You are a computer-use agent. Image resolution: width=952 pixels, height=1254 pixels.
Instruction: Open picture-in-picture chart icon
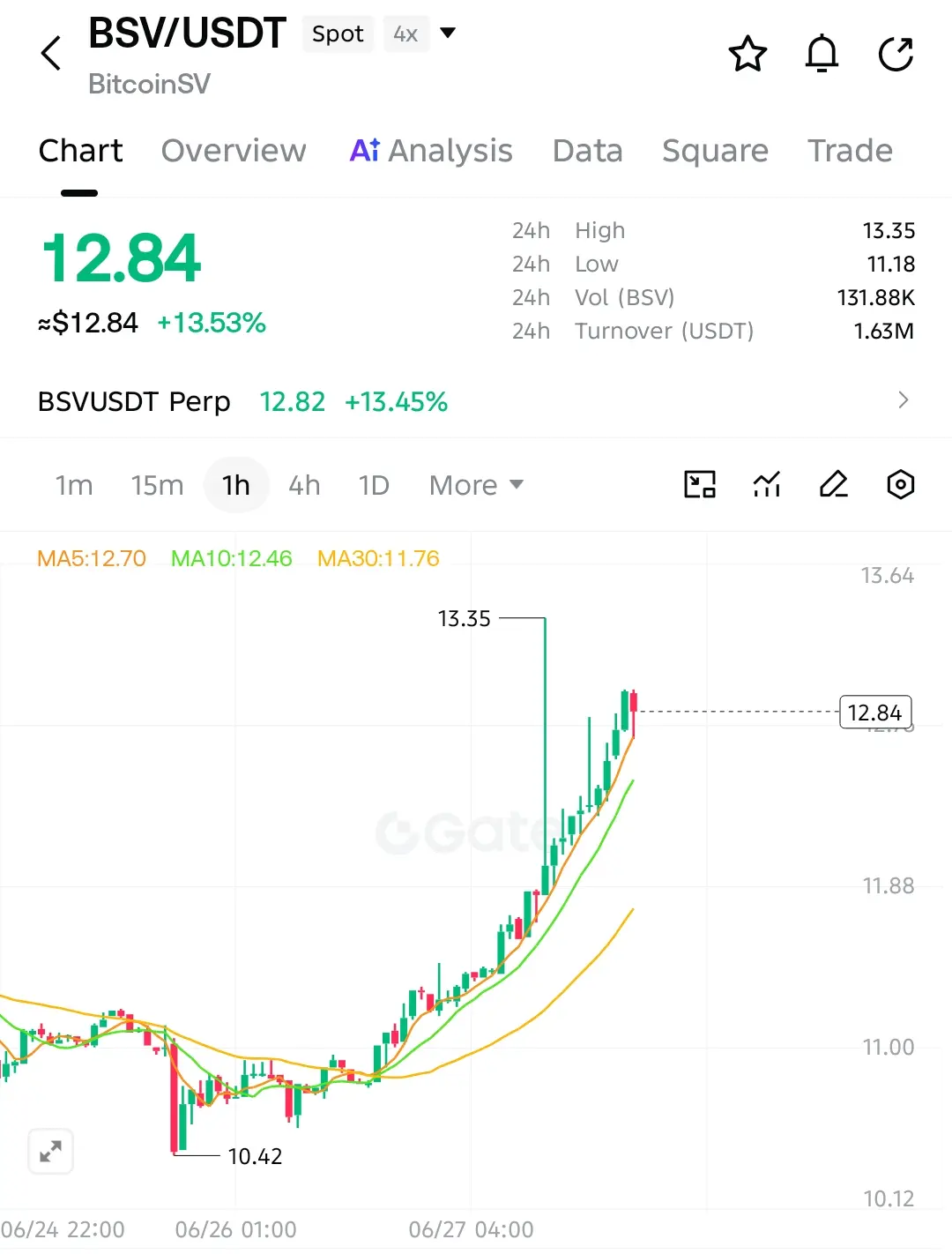point(700,484)
